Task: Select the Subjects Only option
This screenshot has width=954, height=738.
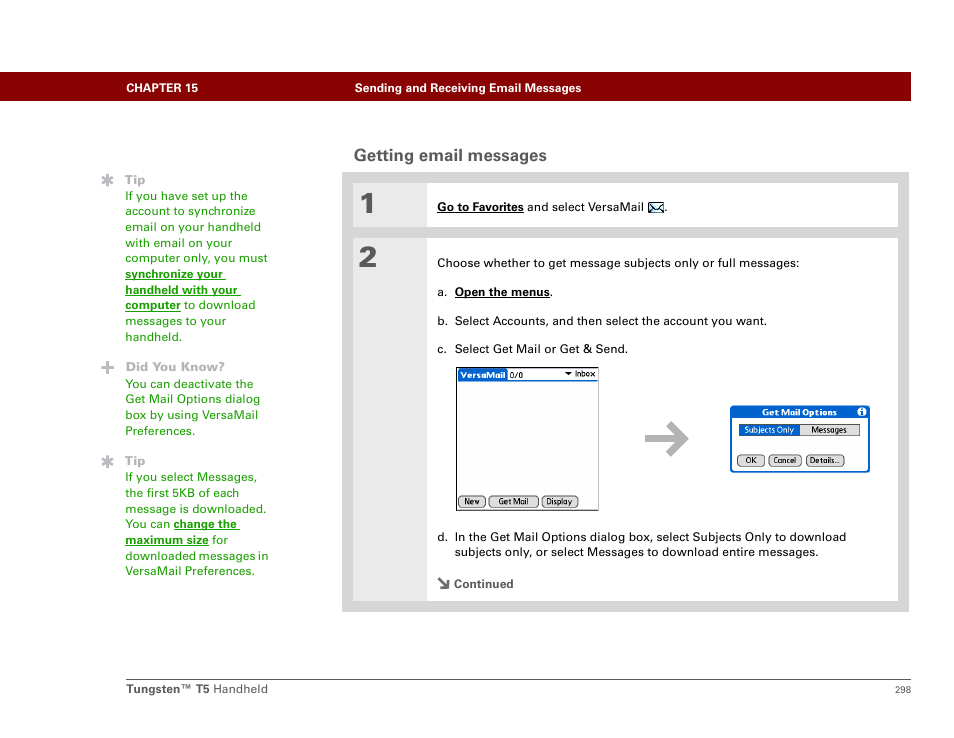Action: click(x=769, y=430)
